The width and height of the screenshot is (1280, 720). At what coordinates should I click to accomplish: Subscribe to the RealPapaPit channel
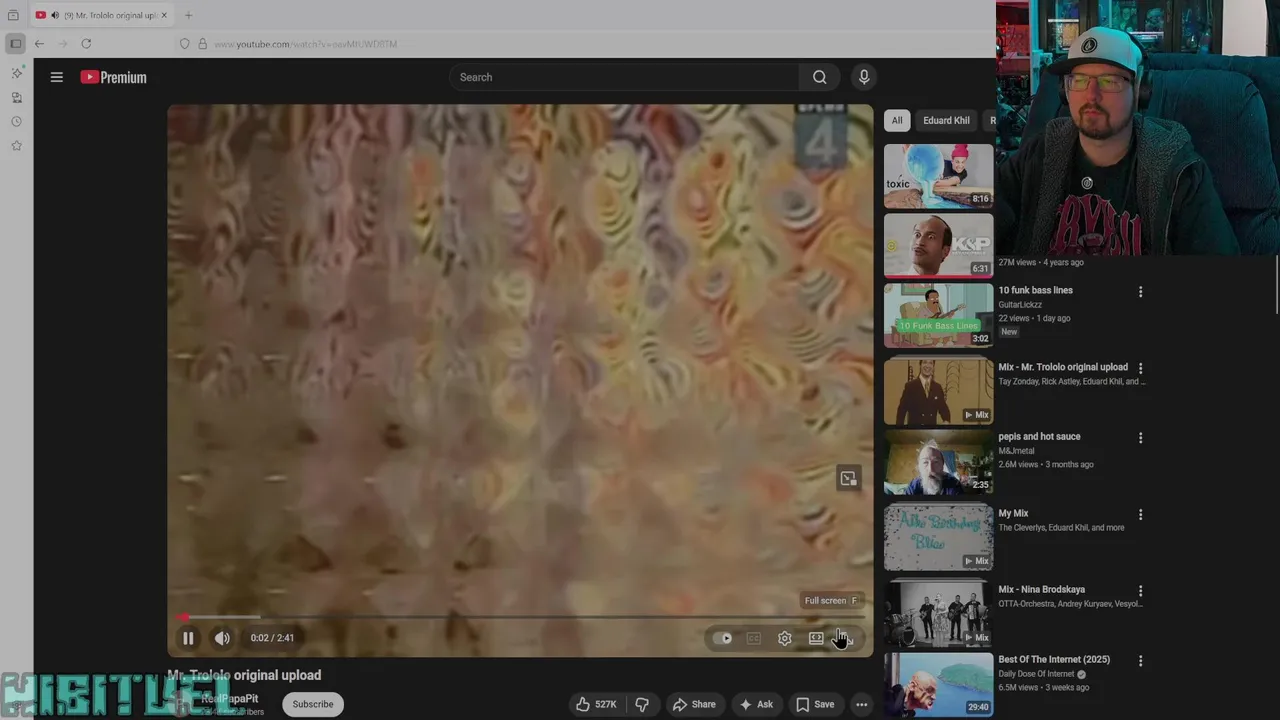click(x=313, y=704)
